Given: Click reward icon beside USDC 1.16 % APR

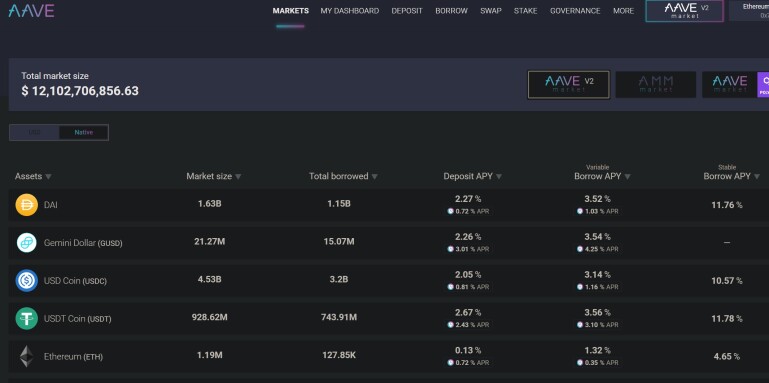Looking at the screenshot, I should [x=580, y=287].
